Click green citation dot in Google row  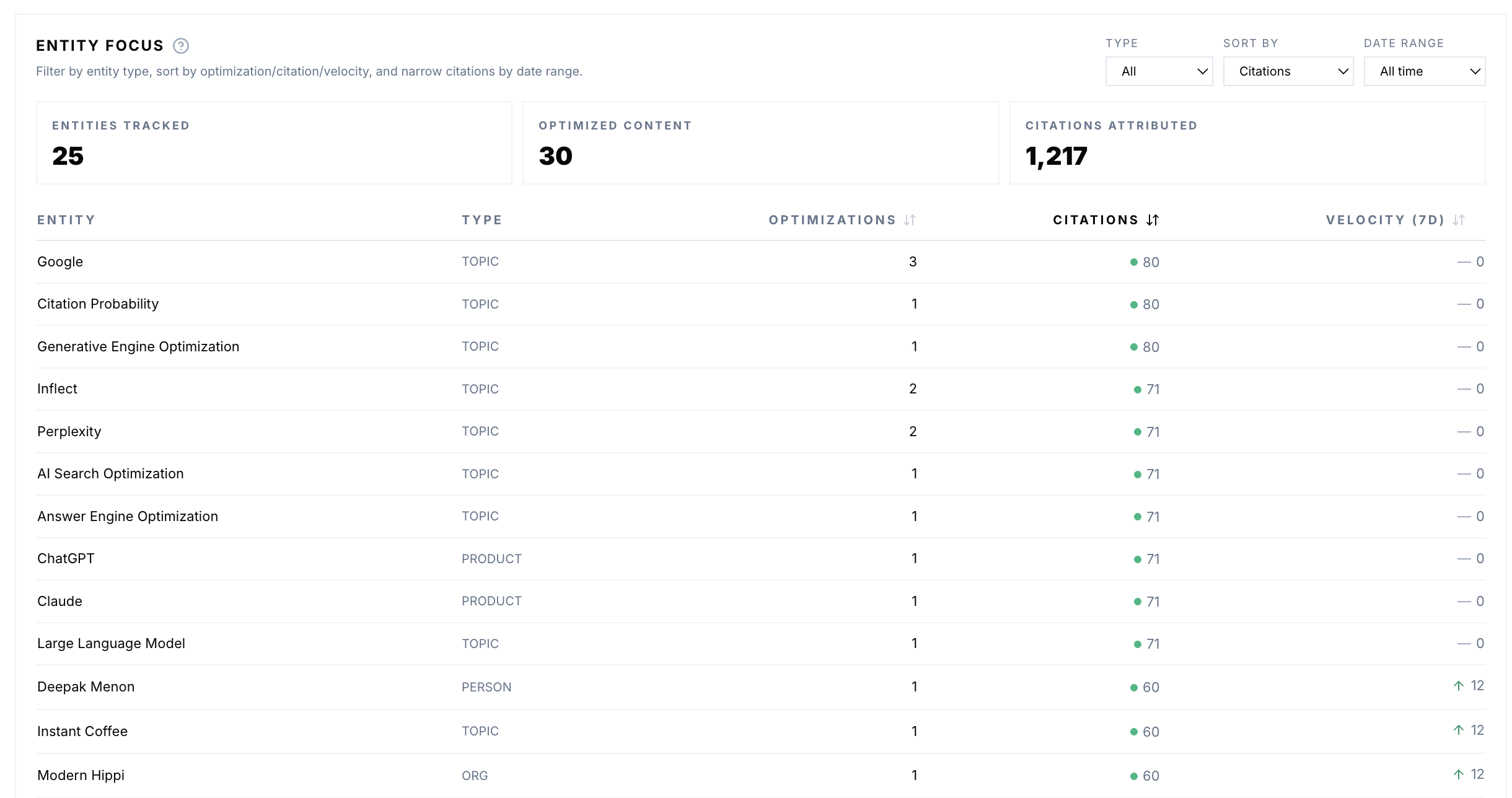coord(1133,262)
